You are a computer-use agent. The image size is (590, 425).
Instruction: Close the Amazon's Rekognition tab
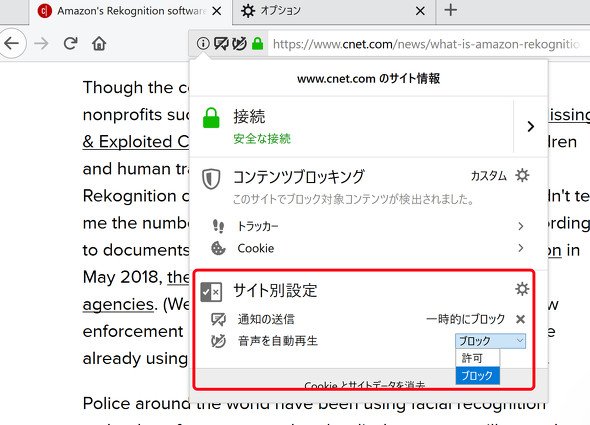[216, 11]
